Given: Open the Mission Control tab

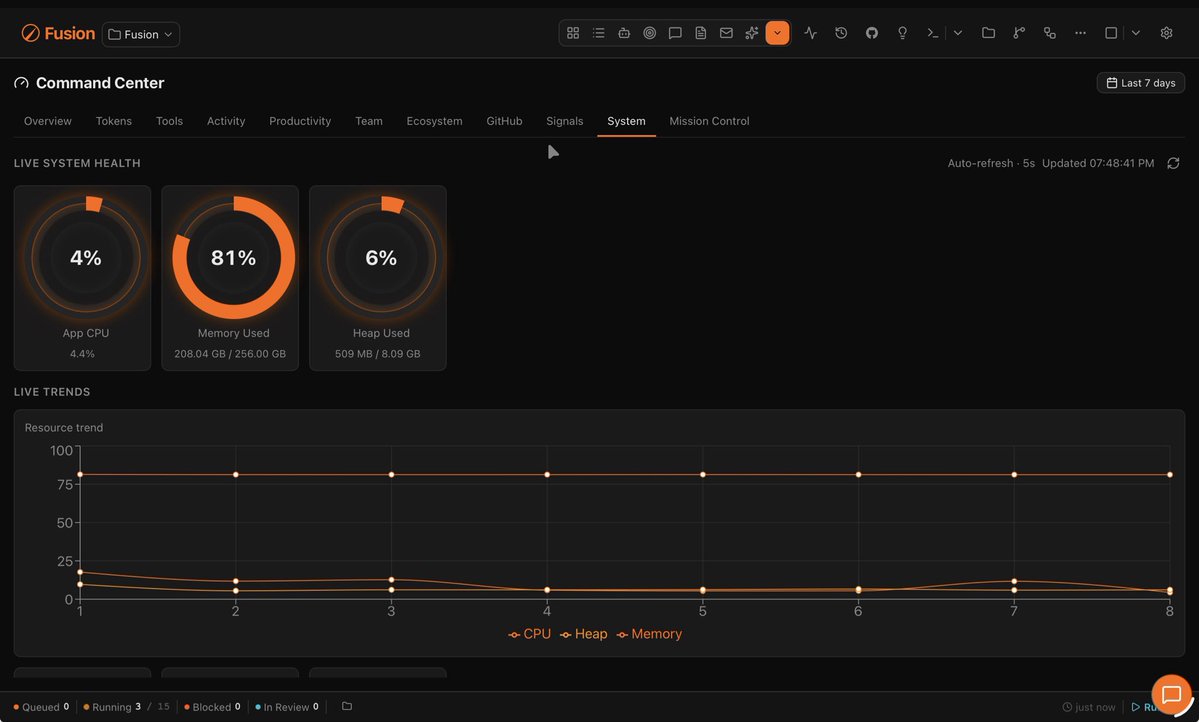Looking at the screenshot, I should pos(709,121).
